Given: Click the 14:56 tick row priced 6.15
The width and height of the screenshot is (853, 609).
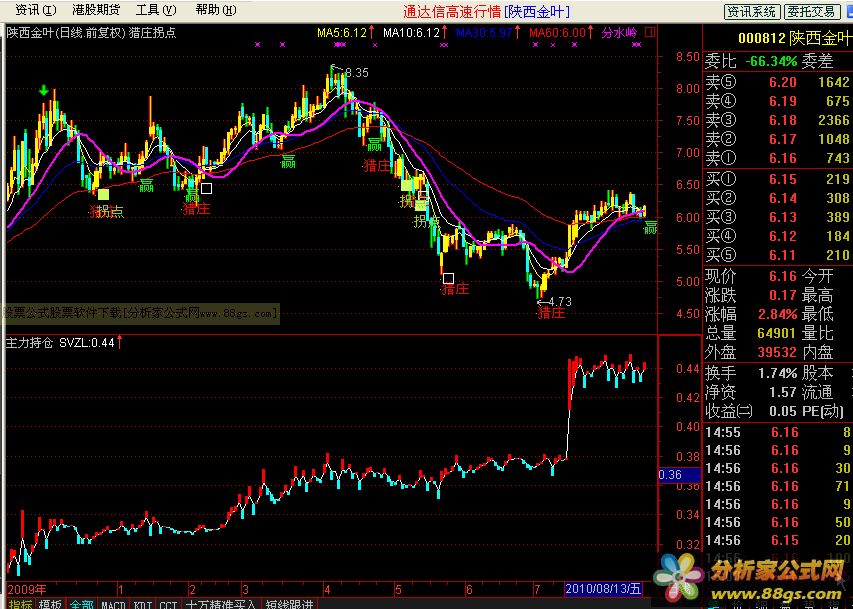Looking at the screenshot, I should coord(778,540).
